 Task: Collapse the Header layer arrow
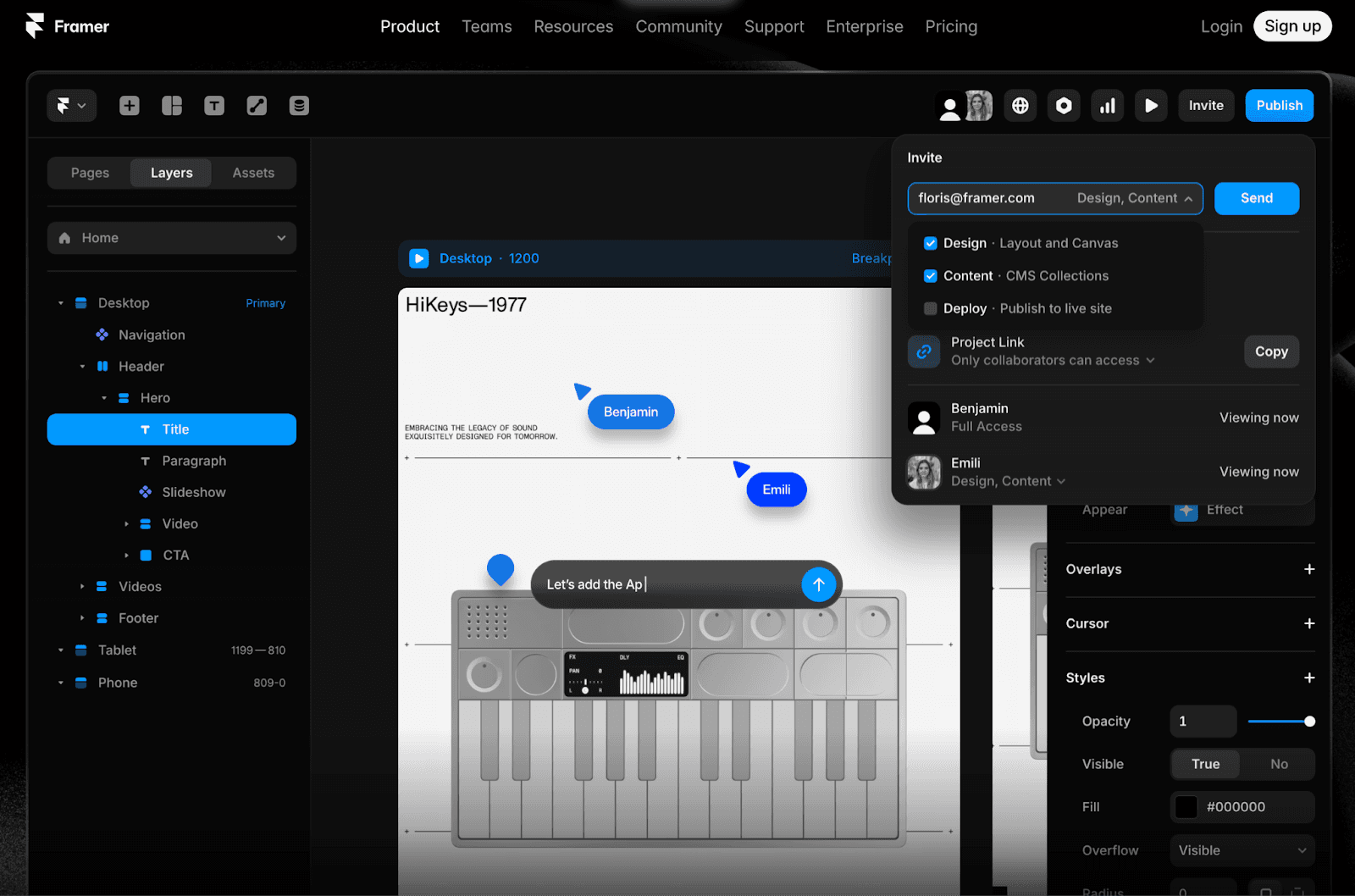82,367
